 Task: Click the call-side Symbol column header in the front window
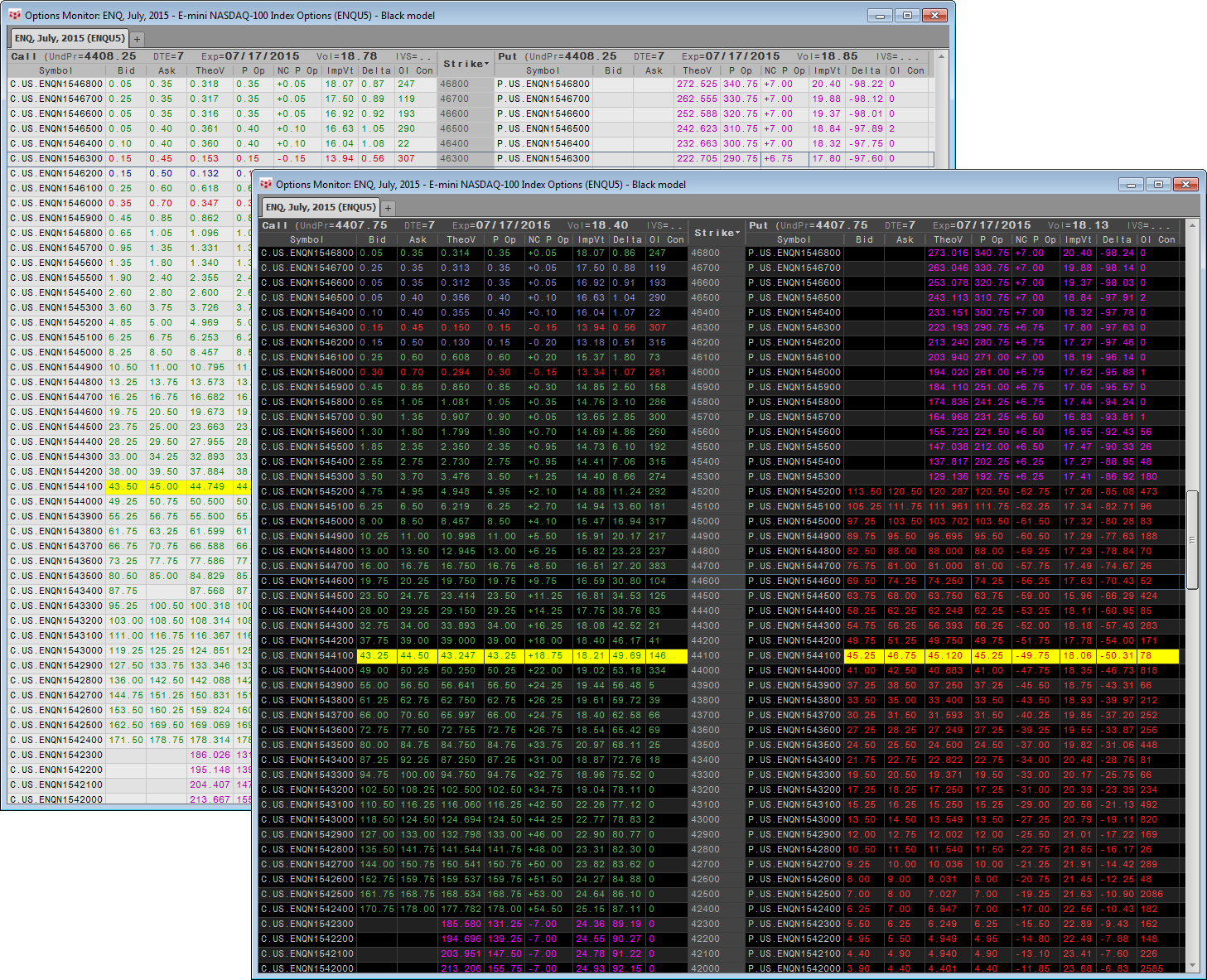[x=307, y=239]
